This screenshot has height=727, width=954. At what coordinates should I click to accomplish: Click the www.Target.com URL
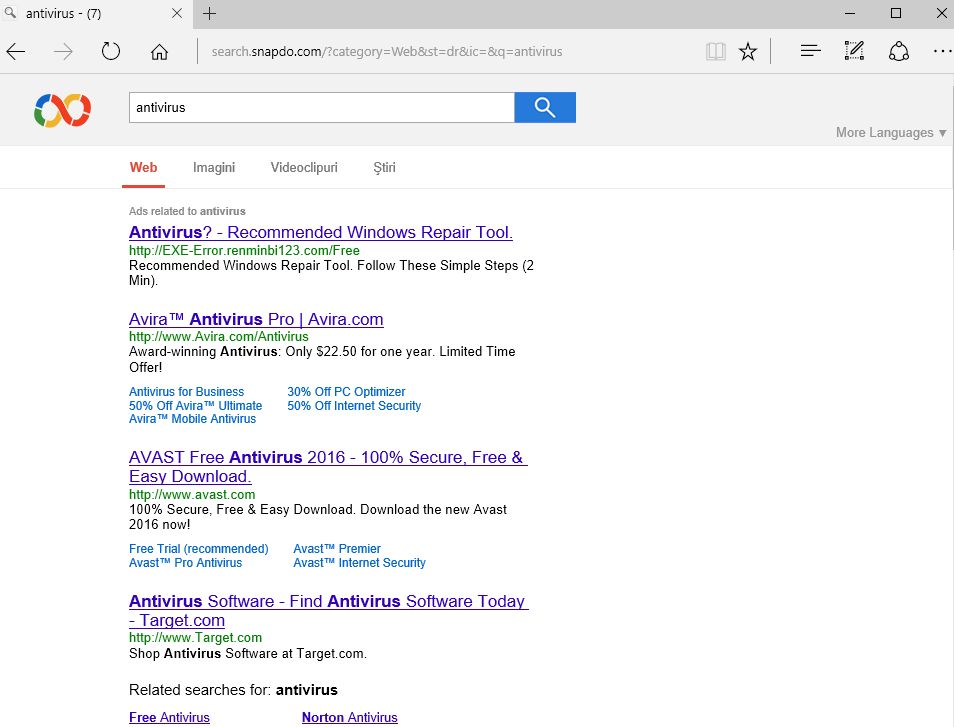point(195,638)
